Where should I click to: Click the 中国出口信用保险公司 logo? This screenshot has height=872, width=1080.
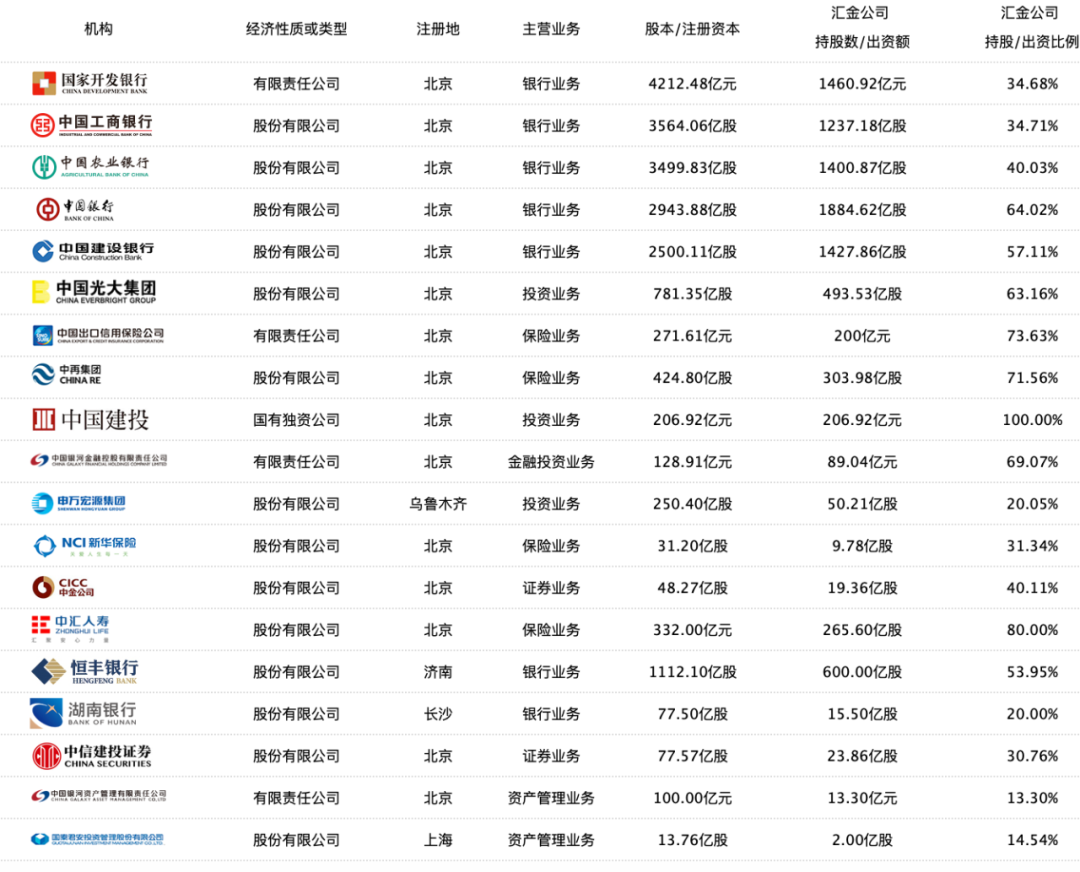98,335
